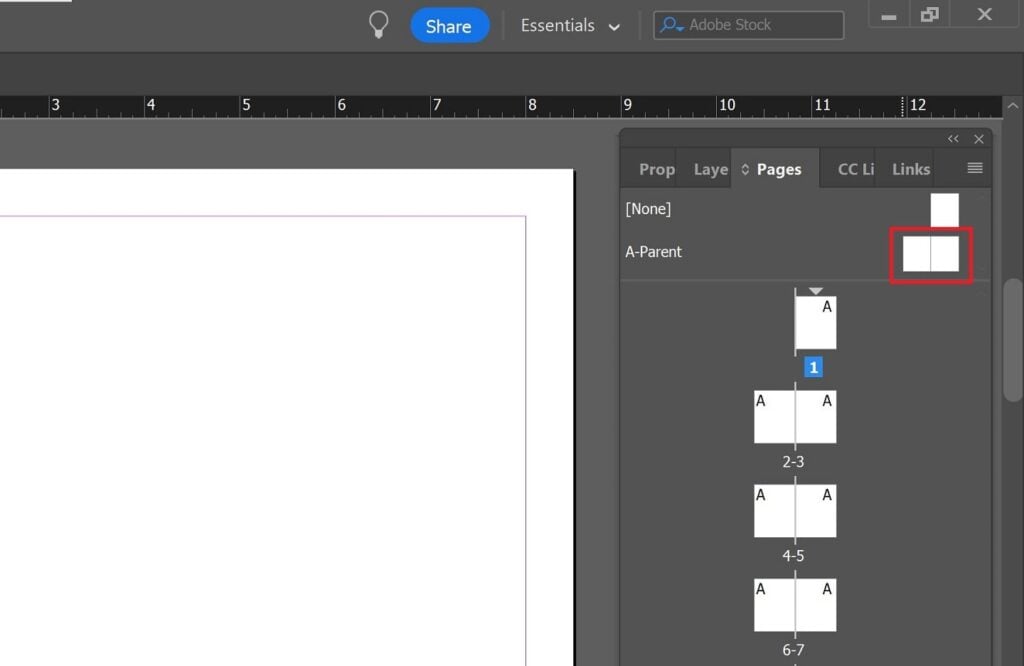Click the Share button
1024x666 pixels.
point(449,26)
